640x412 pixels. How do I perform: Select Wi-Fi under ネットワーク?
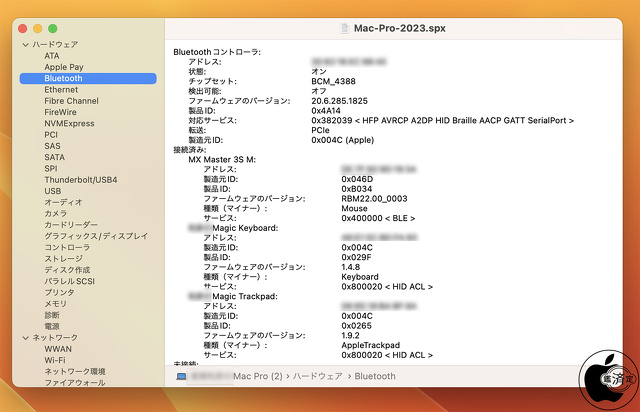pos(55,360)
